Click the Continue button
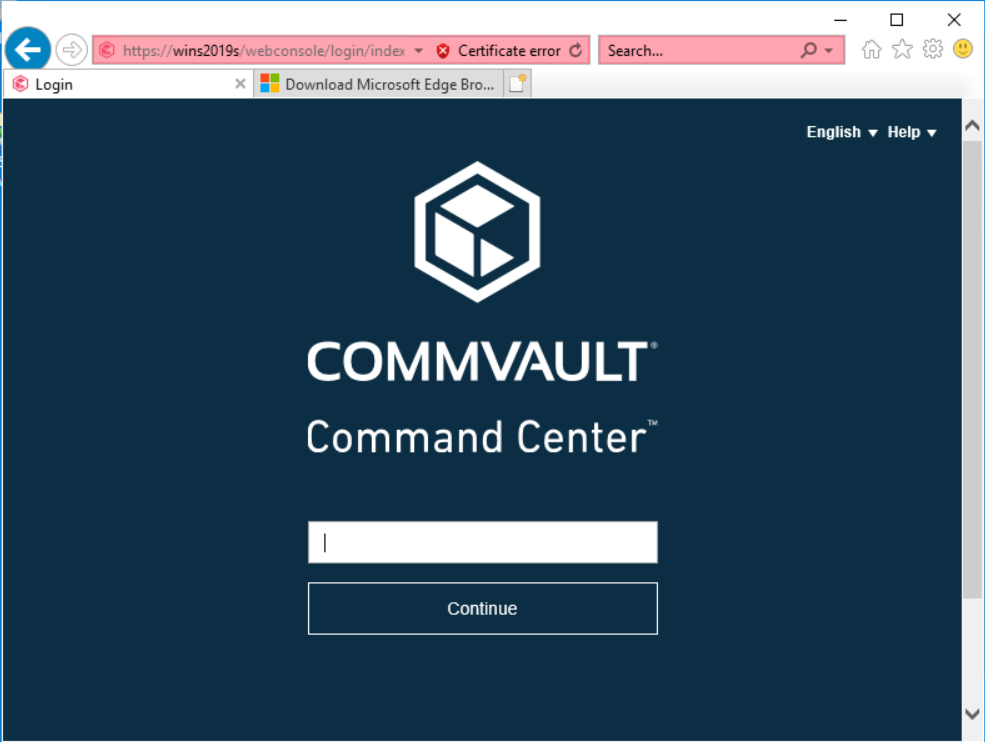985x742 pixels. click(482, 608)
